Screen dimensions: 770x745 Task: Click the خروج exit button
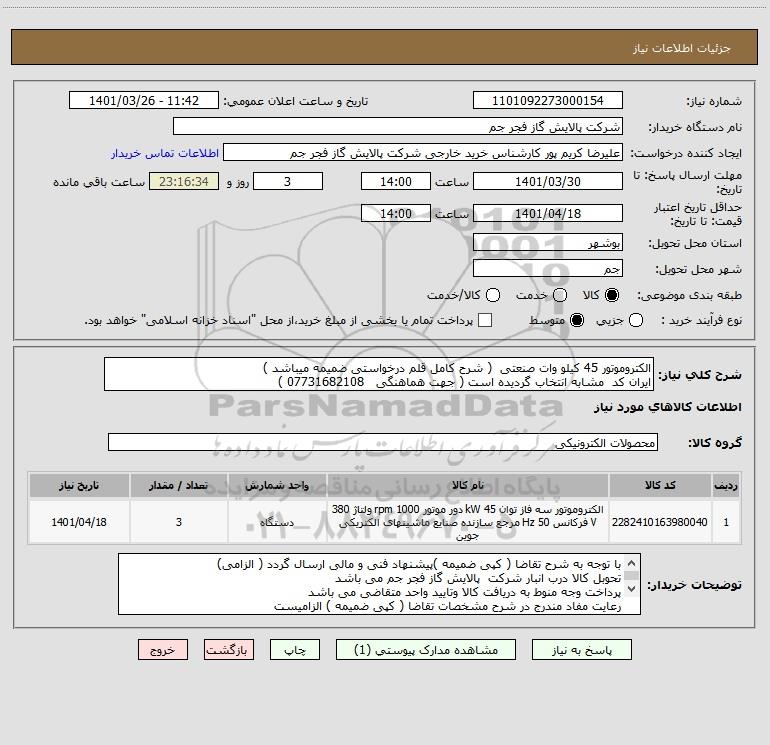point(163,650)
